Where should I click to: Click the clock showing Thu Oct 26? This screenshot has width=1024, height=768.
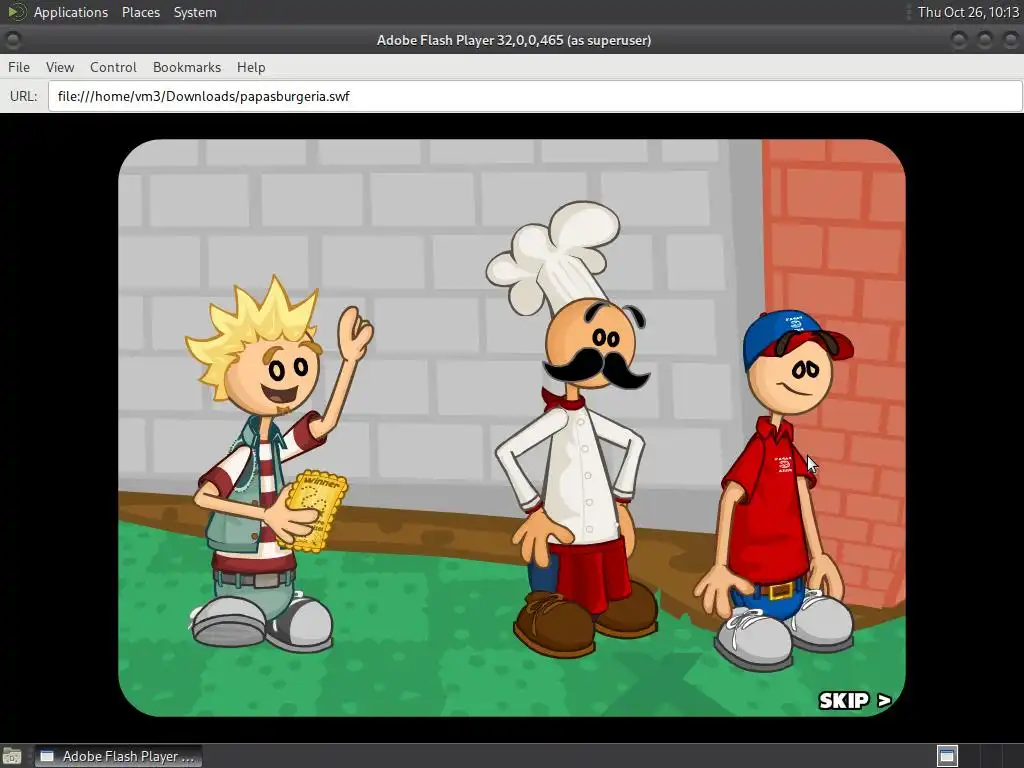tap(968, 12)
